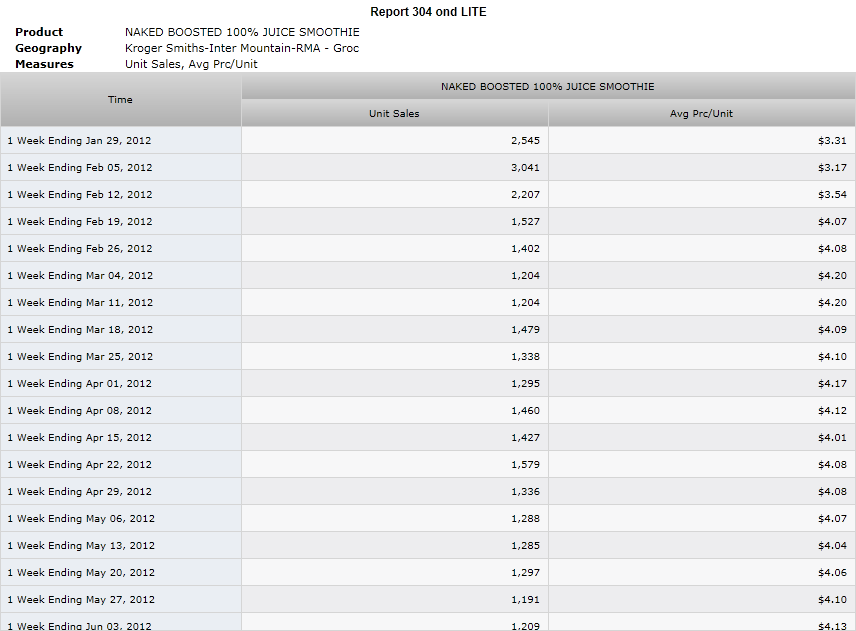Click average price $3.17 for Feb 05
Screen dimensions: 856x631
pos(832,168)
